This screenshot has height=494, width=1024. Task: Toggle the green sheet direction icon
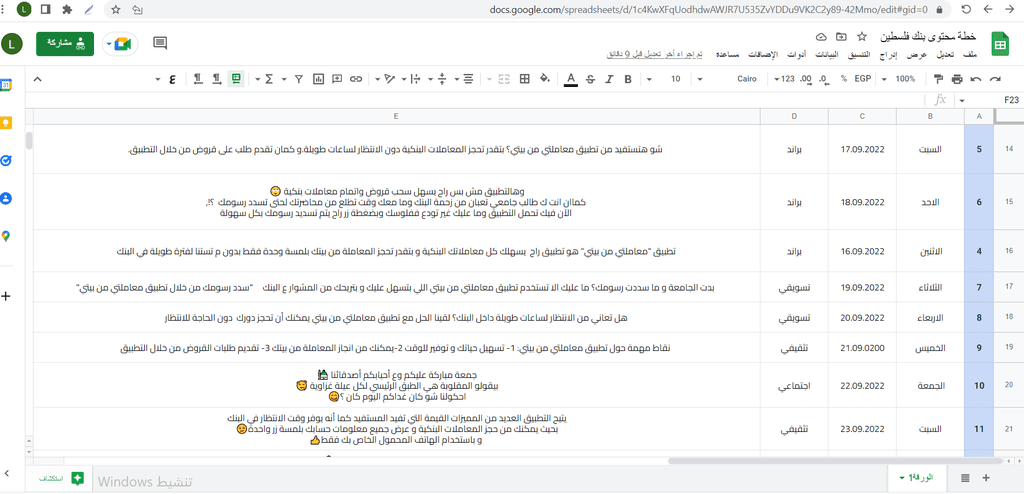tap(236, 79)
